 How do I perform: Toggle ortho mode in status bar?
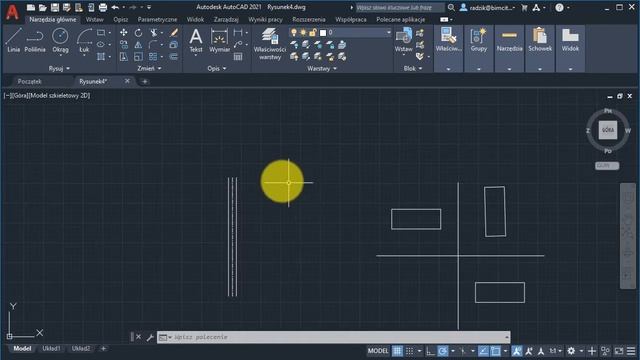(x=430, y=351)
